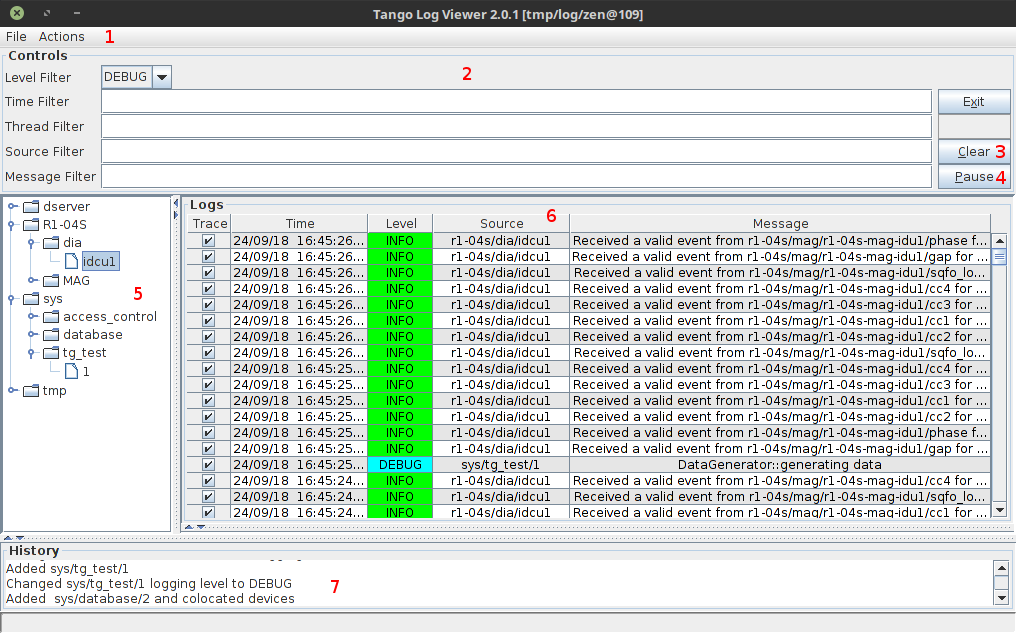Expand the MAG tree node
1016x633 pixels.
tap(32, 281)
